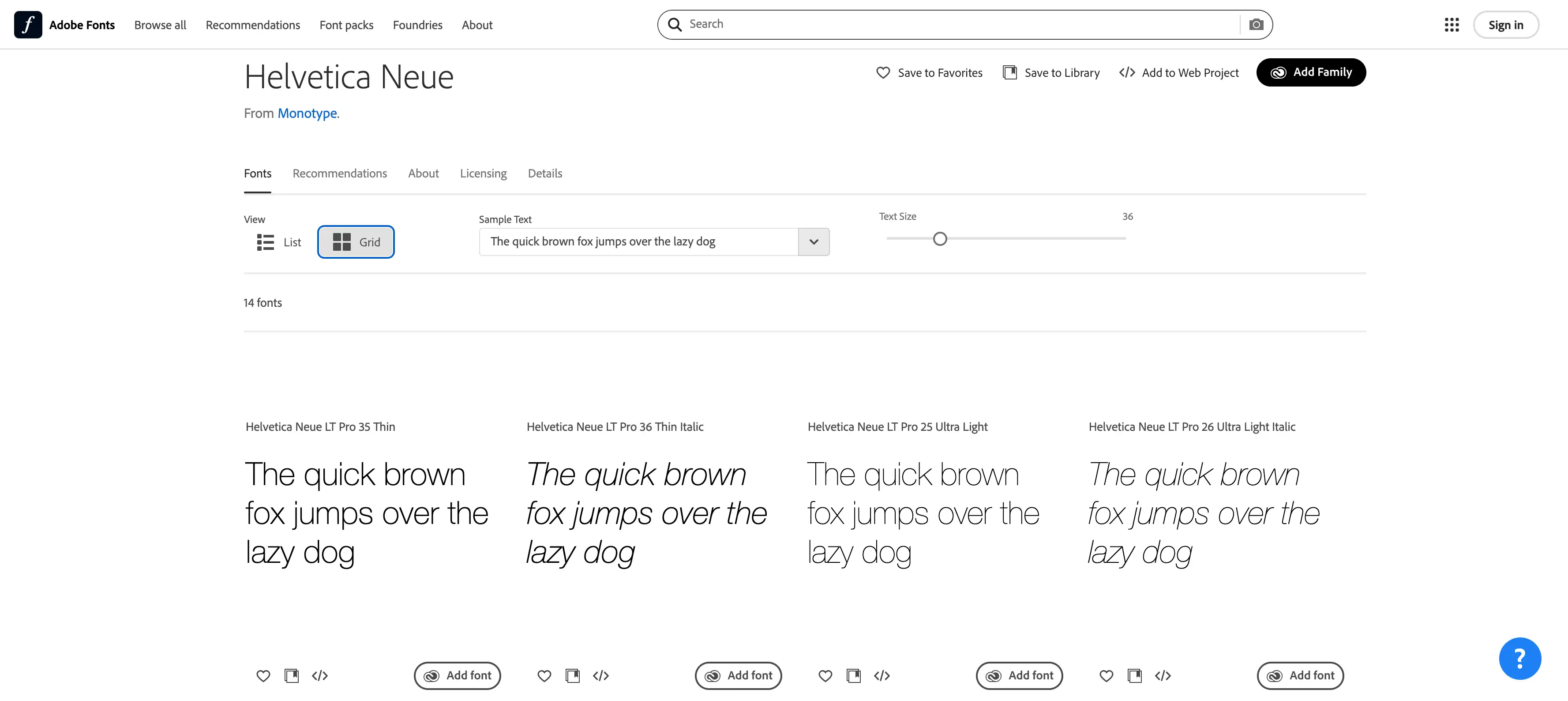
Task: Switch to List view
Action: point(279,242)
